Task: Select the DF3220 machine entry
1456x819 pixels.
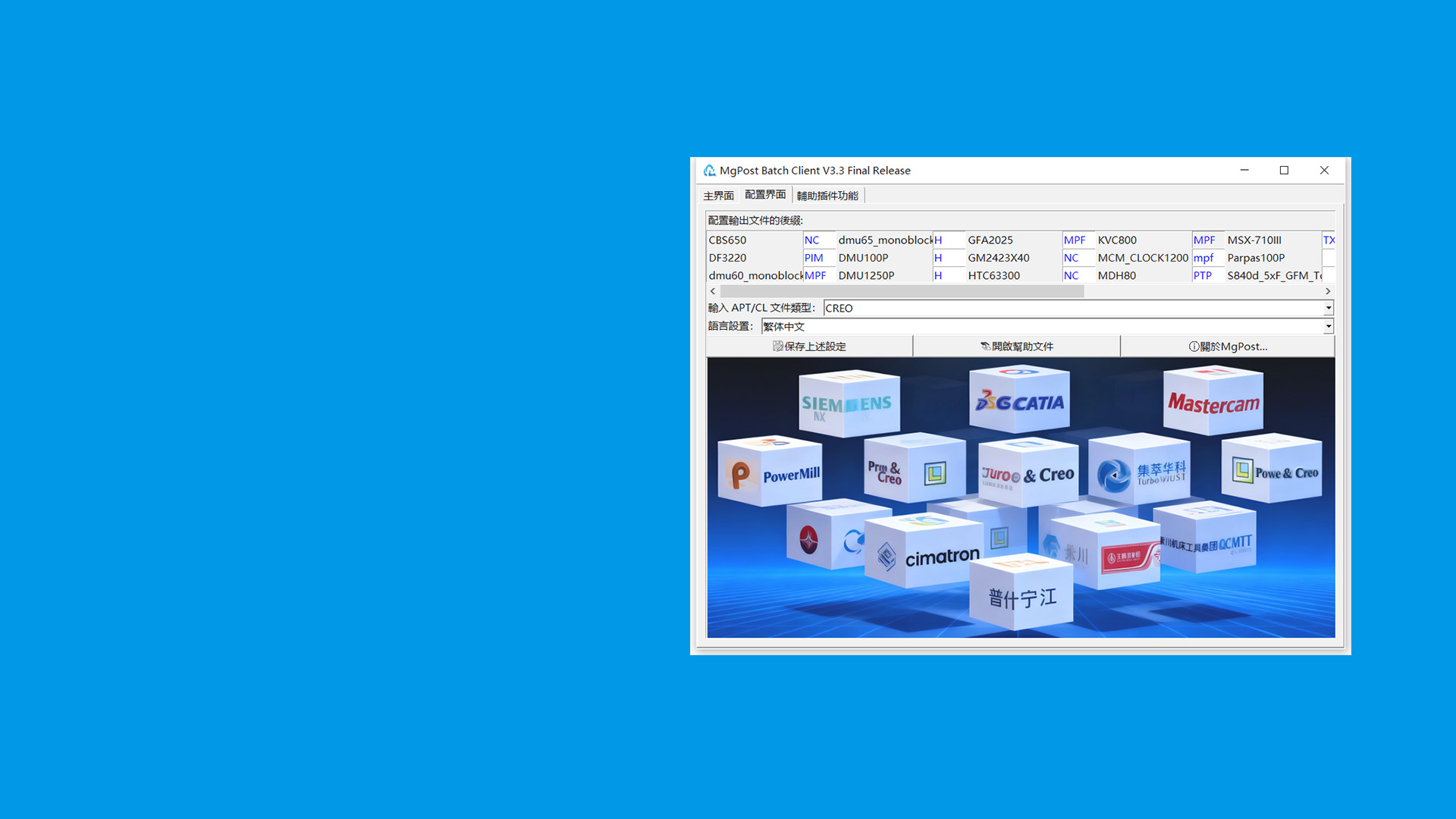Action: [755, 258]
